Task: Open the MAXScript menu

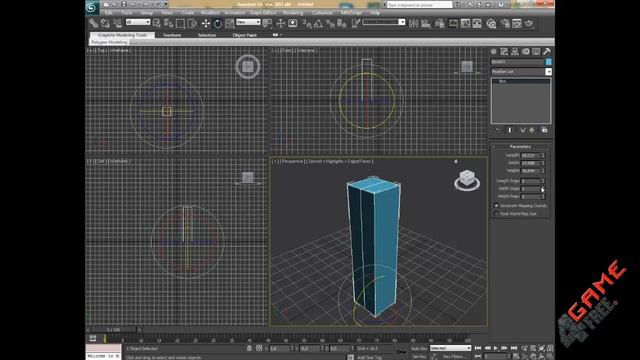Action: point(351,13)
